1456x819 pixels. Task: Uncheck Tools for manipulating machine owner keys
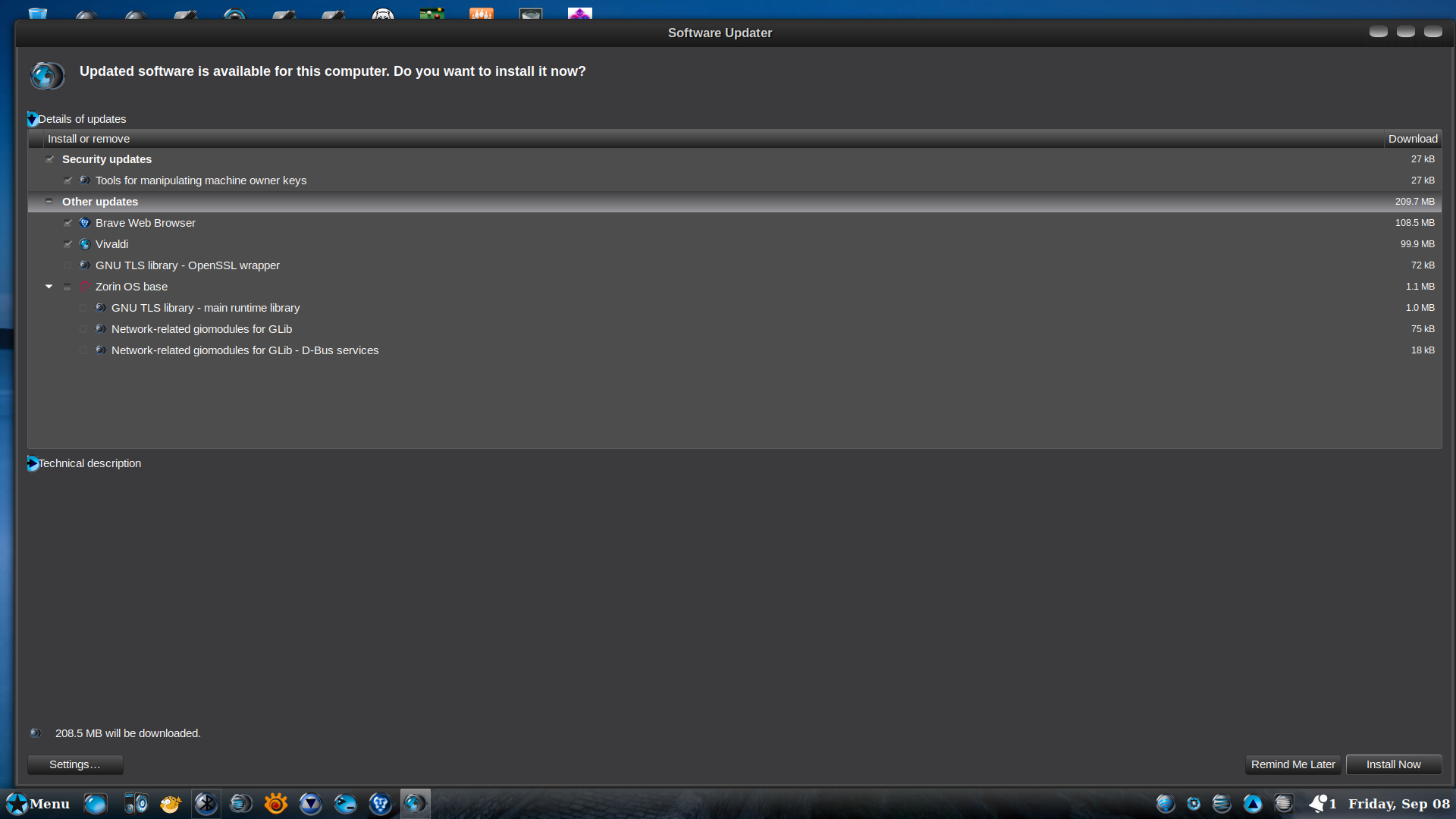(68, 180)
